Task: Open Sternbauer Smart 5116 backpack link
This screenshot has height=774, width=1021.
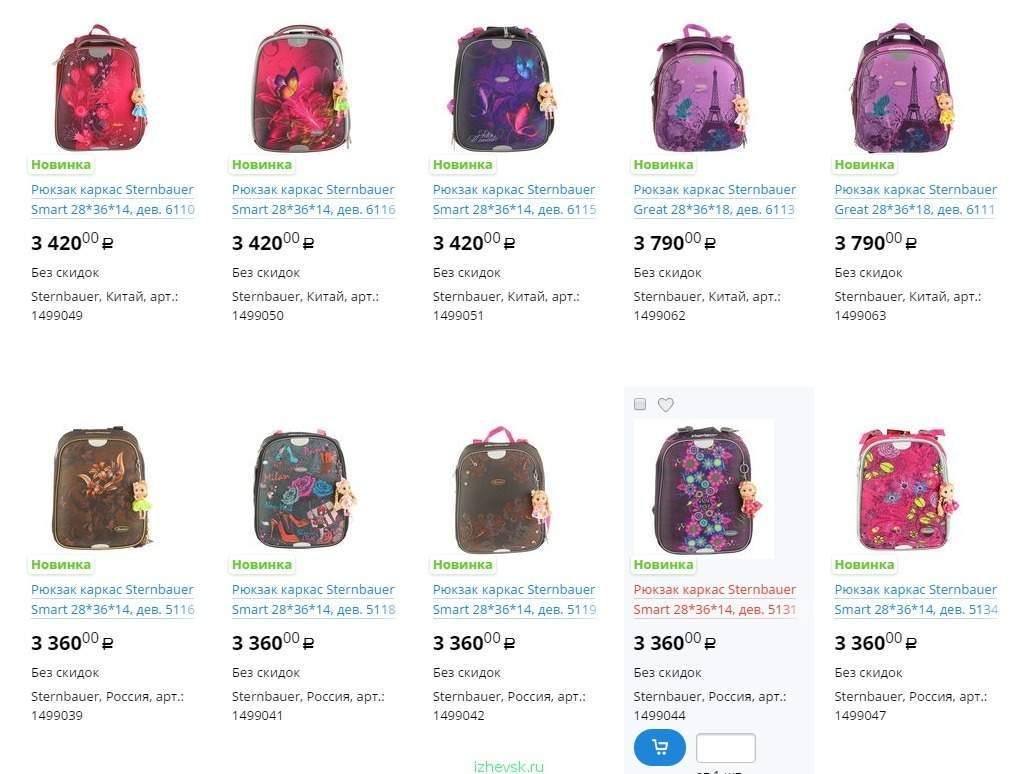Action: tap(113, 600)
